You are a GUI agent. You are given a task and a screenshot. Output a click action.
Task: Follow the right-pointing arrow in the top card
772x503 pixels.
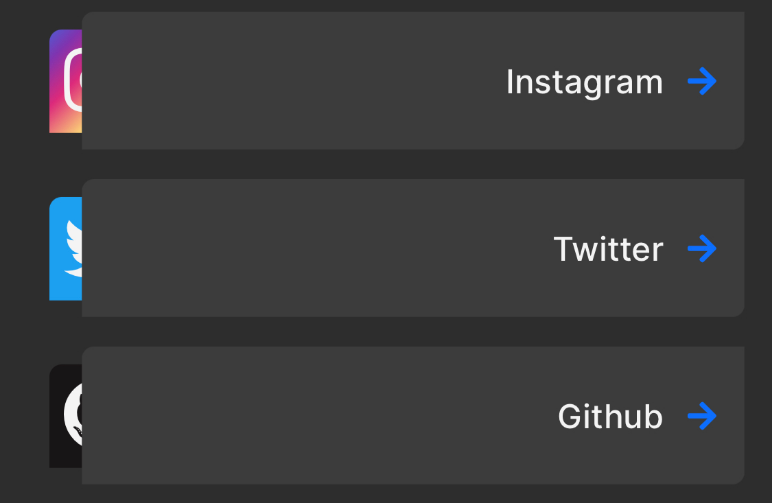point(702,81)
